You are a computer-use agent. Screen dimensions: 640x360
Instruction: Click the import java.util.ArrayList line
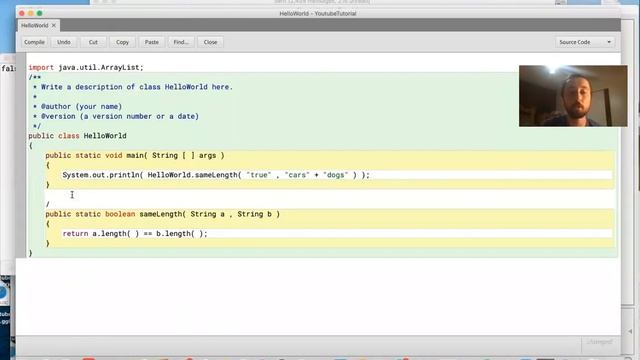point(86,67)
